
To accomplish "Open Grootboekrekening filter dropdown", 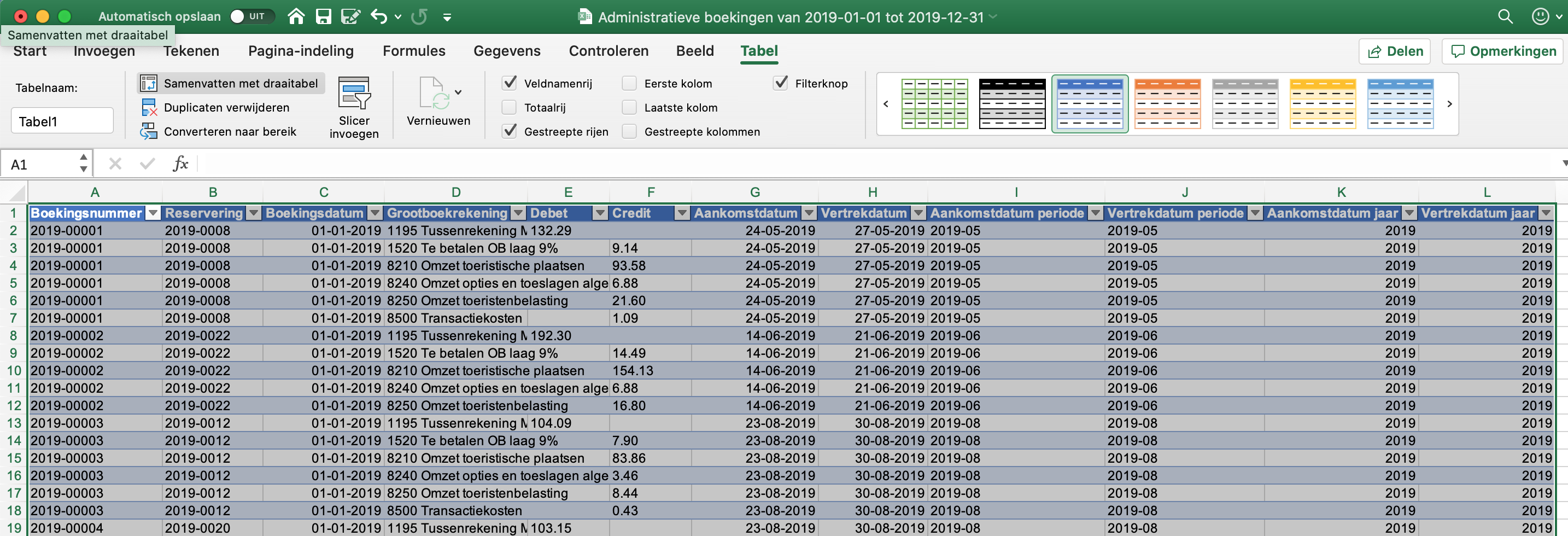I will point(518,213).
